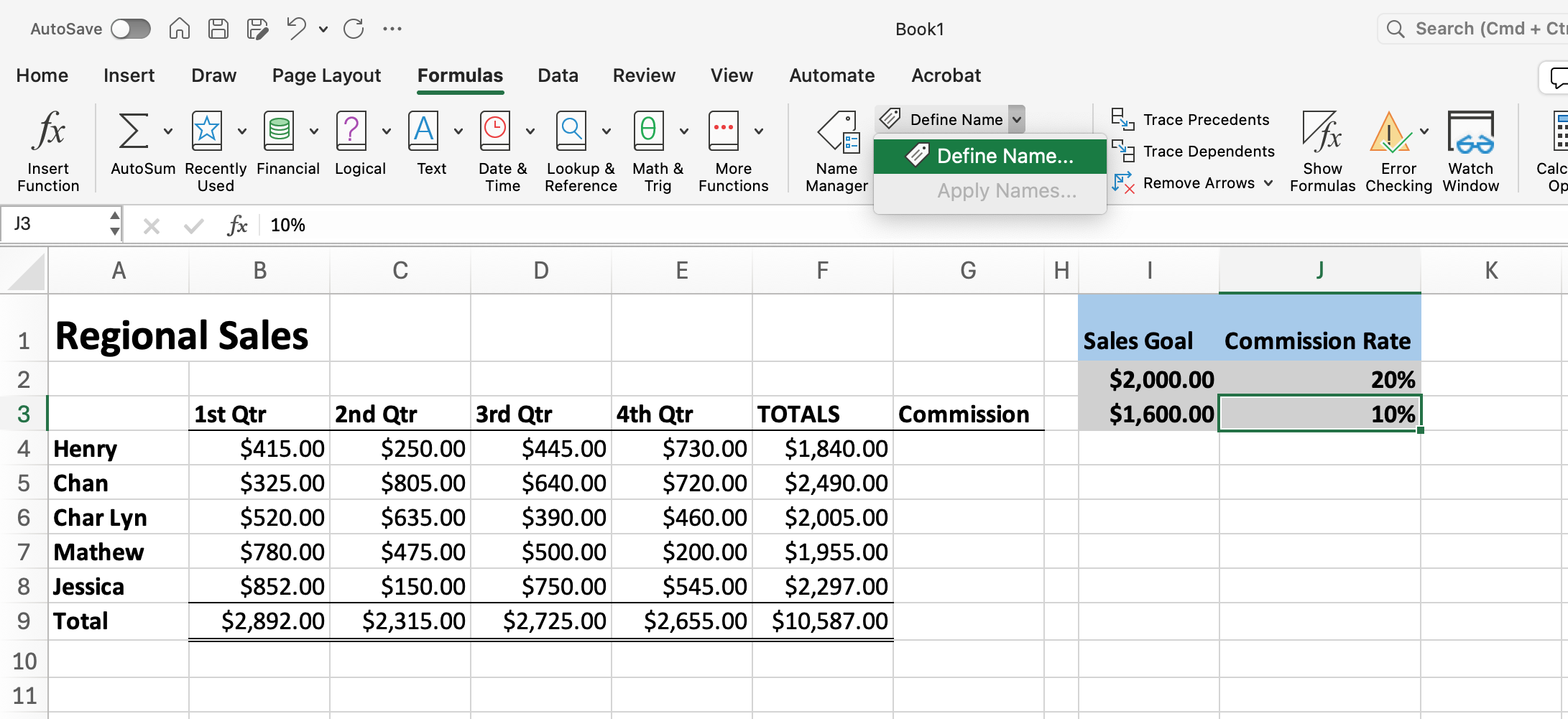Click the Save As pencil icon
Screen dimensions: 1568x719
(x=257, y=29)
